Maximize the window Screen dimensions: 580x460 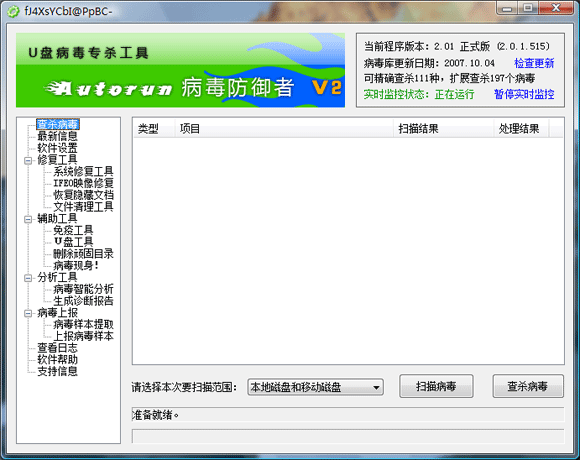pyautogui.click(x=528, y=8)
